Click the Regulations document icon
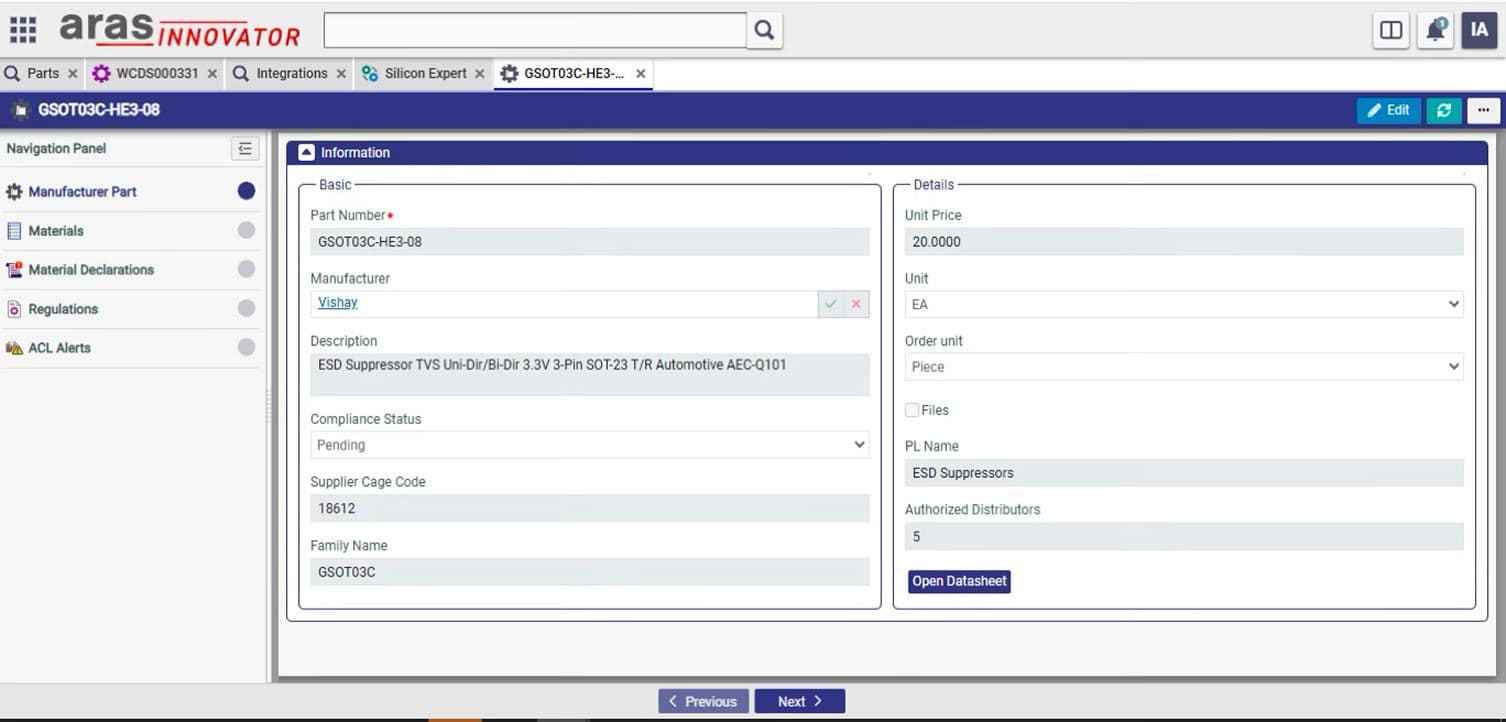The image size is (1506, 722). tap(14, 309)
